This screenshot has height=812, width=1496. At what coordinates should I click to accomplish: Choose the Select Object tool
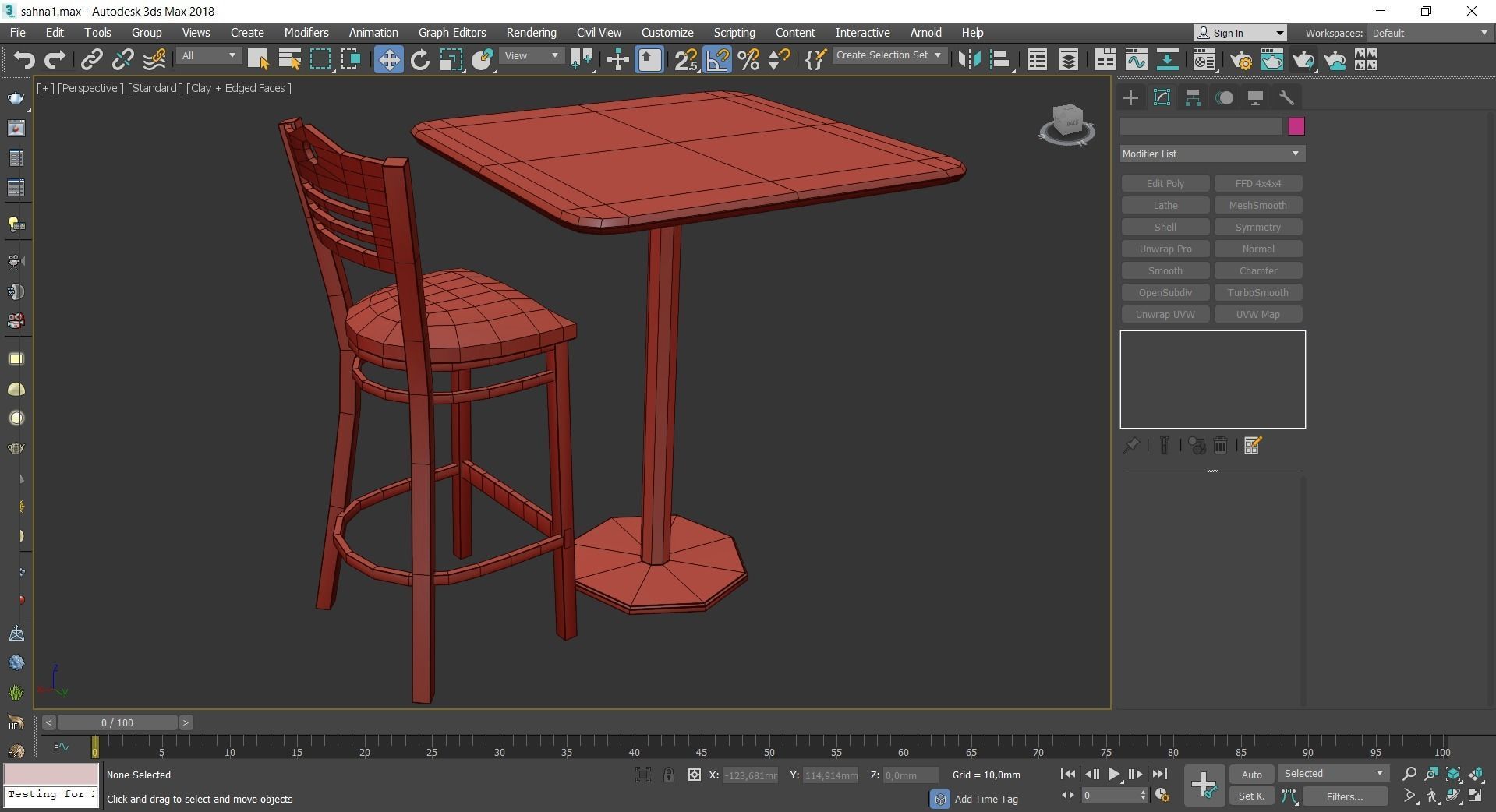[x=258, y=60]
